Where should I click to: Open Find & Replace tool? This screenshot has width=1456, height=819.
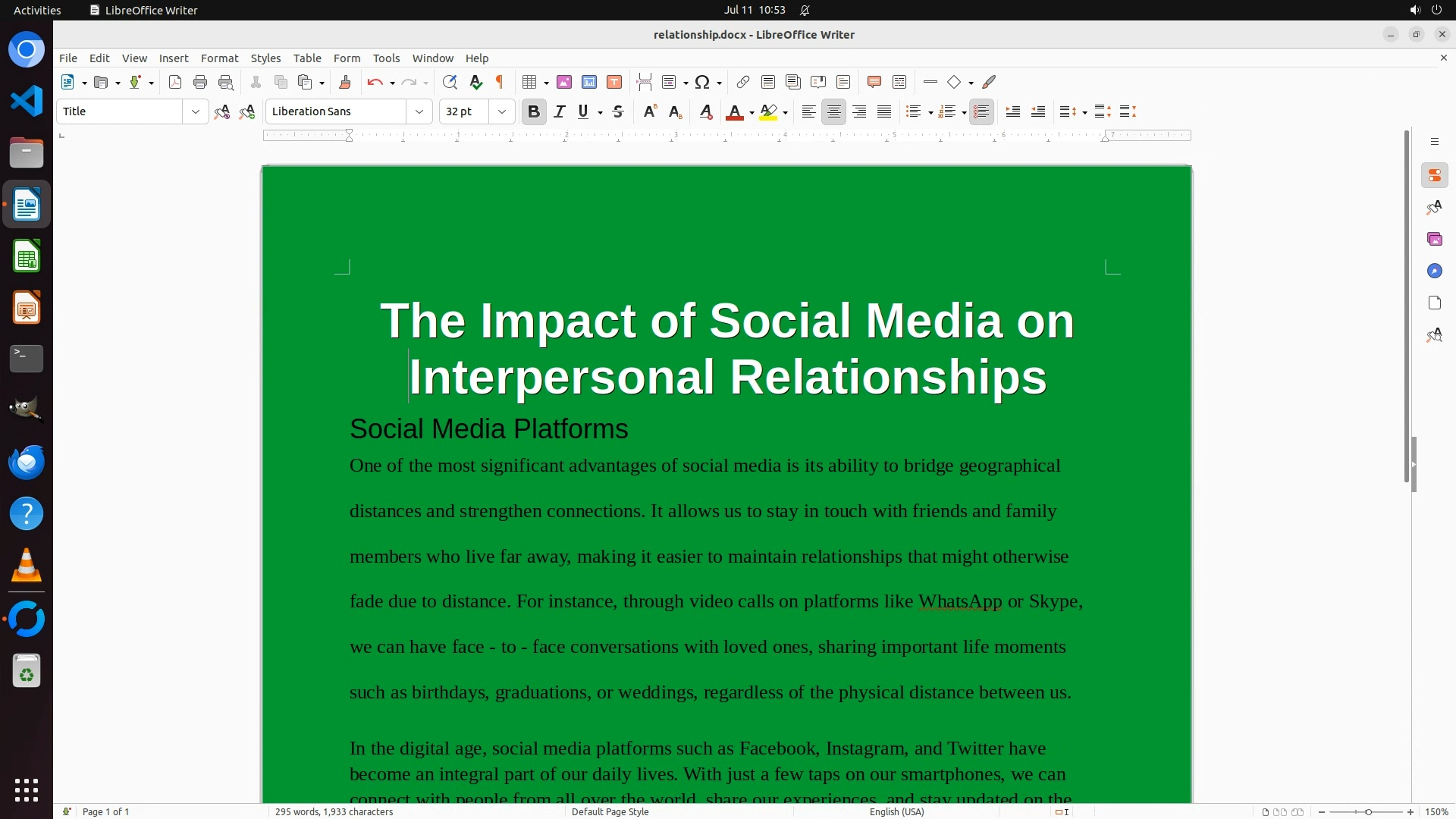450,82
